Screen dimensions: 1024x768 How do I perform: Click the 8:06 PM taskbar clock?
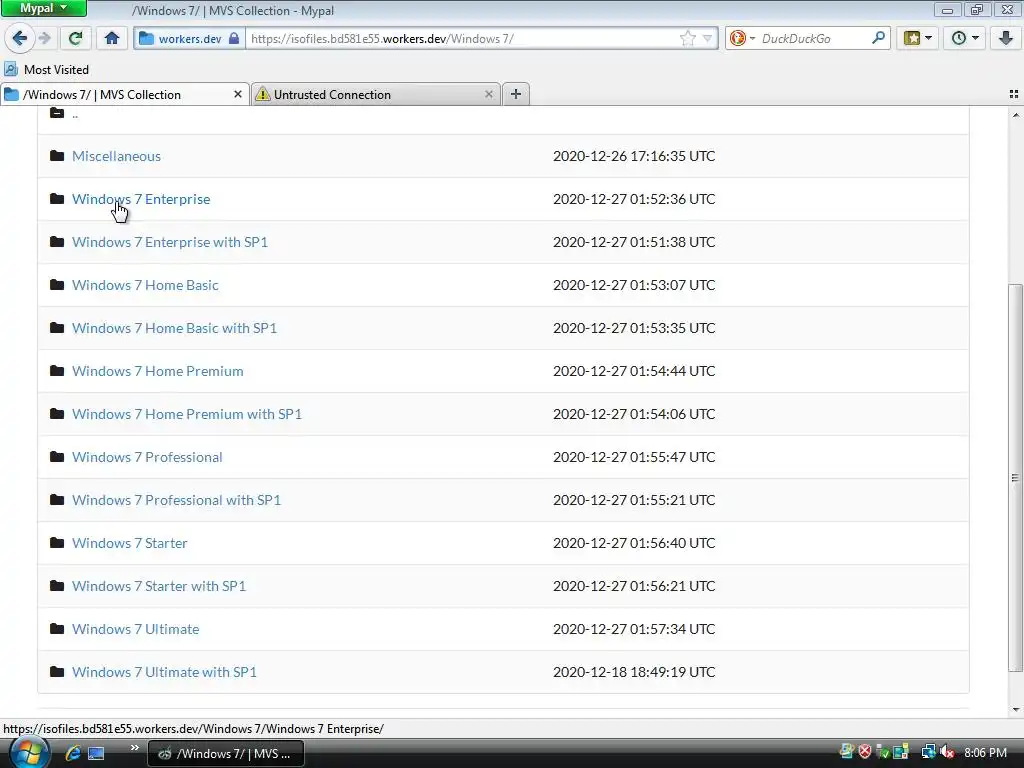click(985, 753)
